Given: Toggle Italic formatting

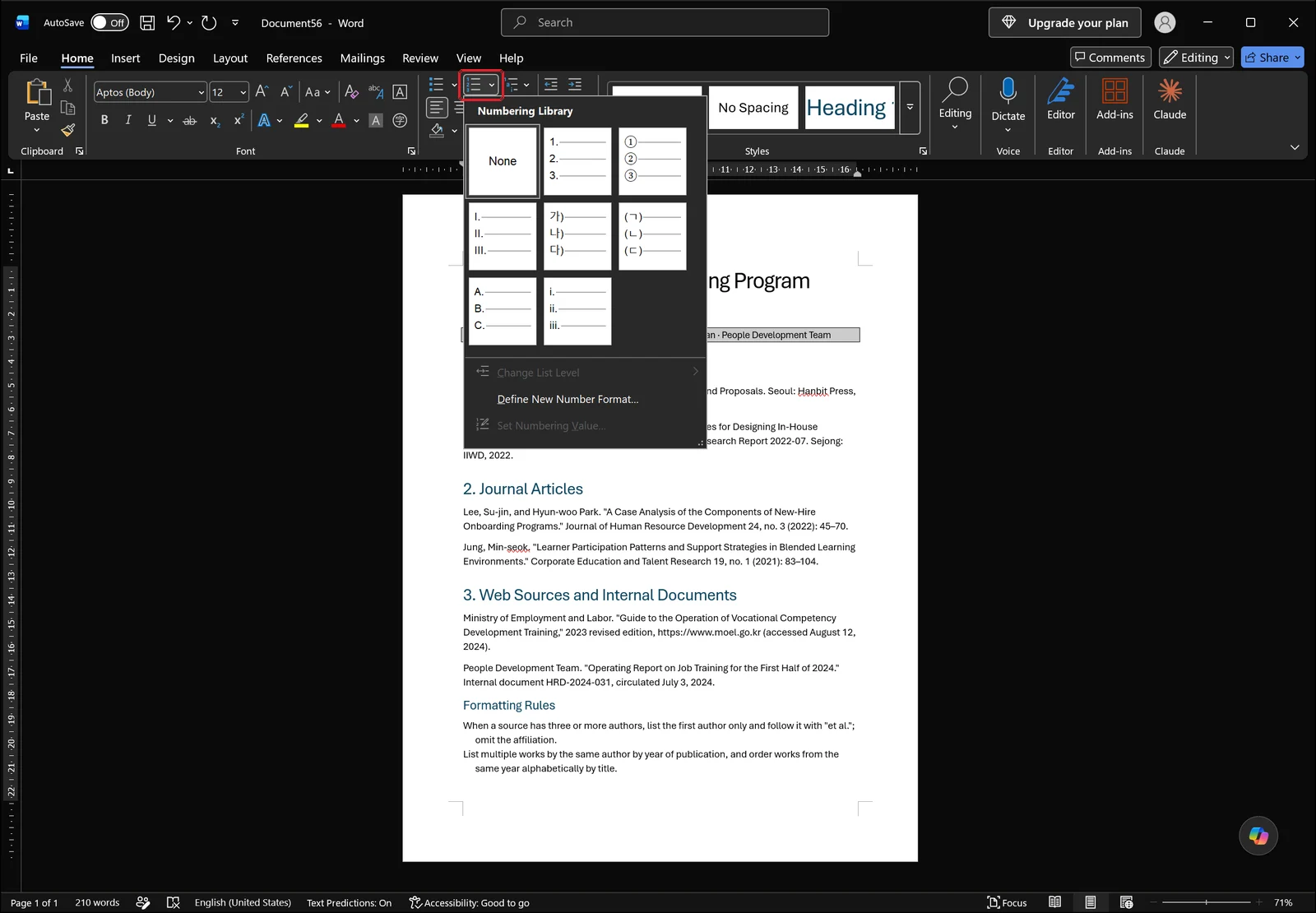Looking at the screenshot, I should (128, 120).
